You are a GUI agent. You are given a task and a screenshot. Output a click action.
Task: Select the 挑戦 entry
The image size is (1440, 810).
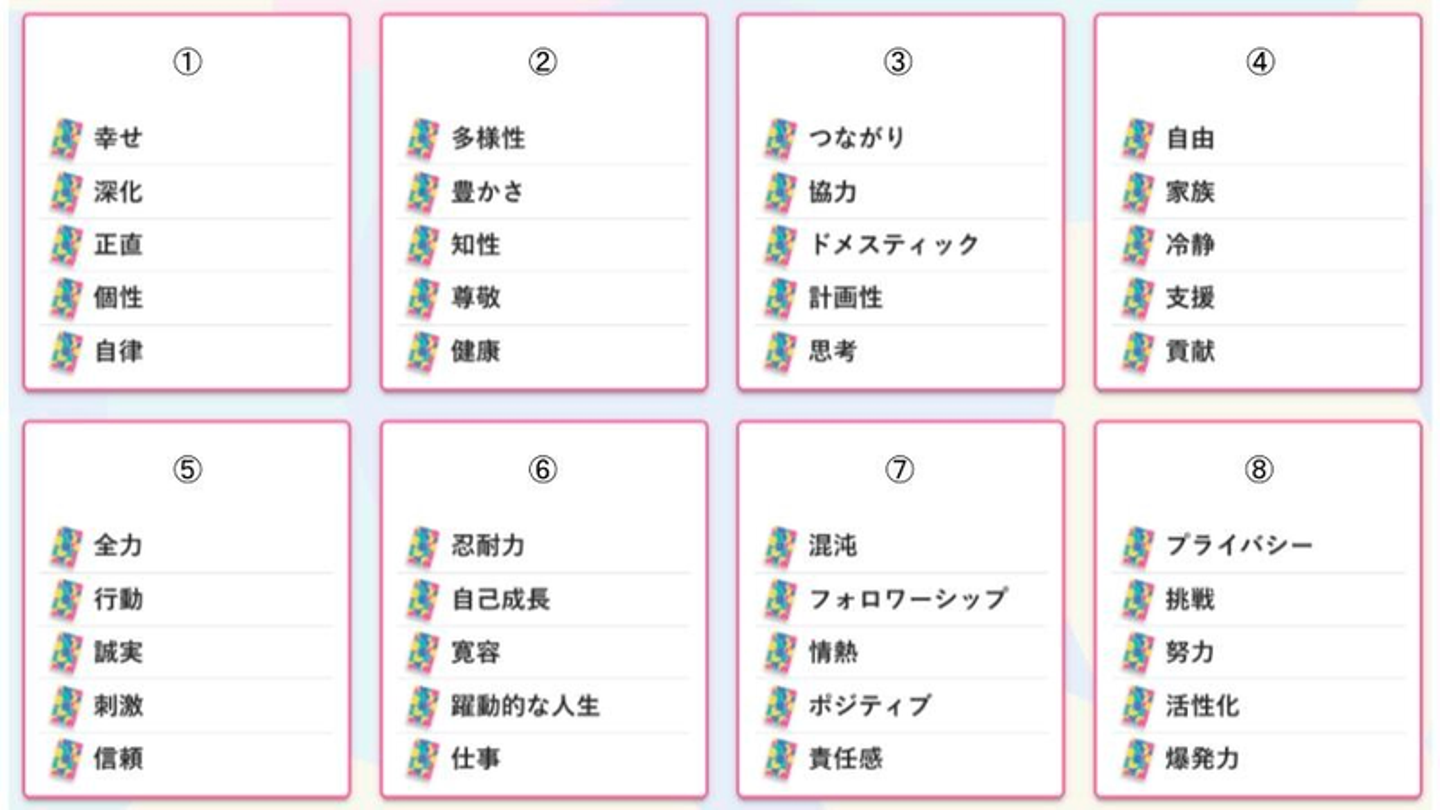[1190, 599]
